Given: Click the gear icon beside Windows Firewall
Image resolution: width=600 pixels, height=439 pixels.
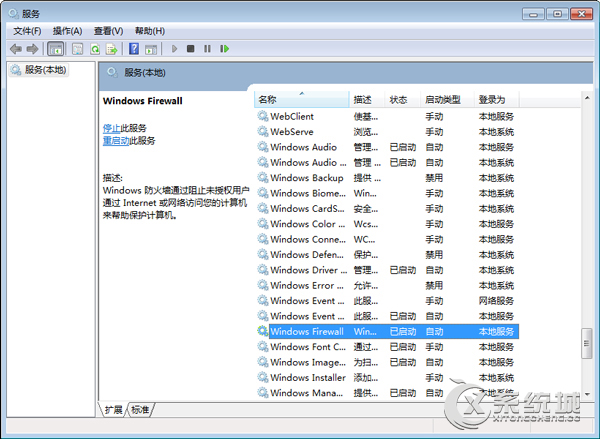Looking at the screenshot, I should [262, 331].
